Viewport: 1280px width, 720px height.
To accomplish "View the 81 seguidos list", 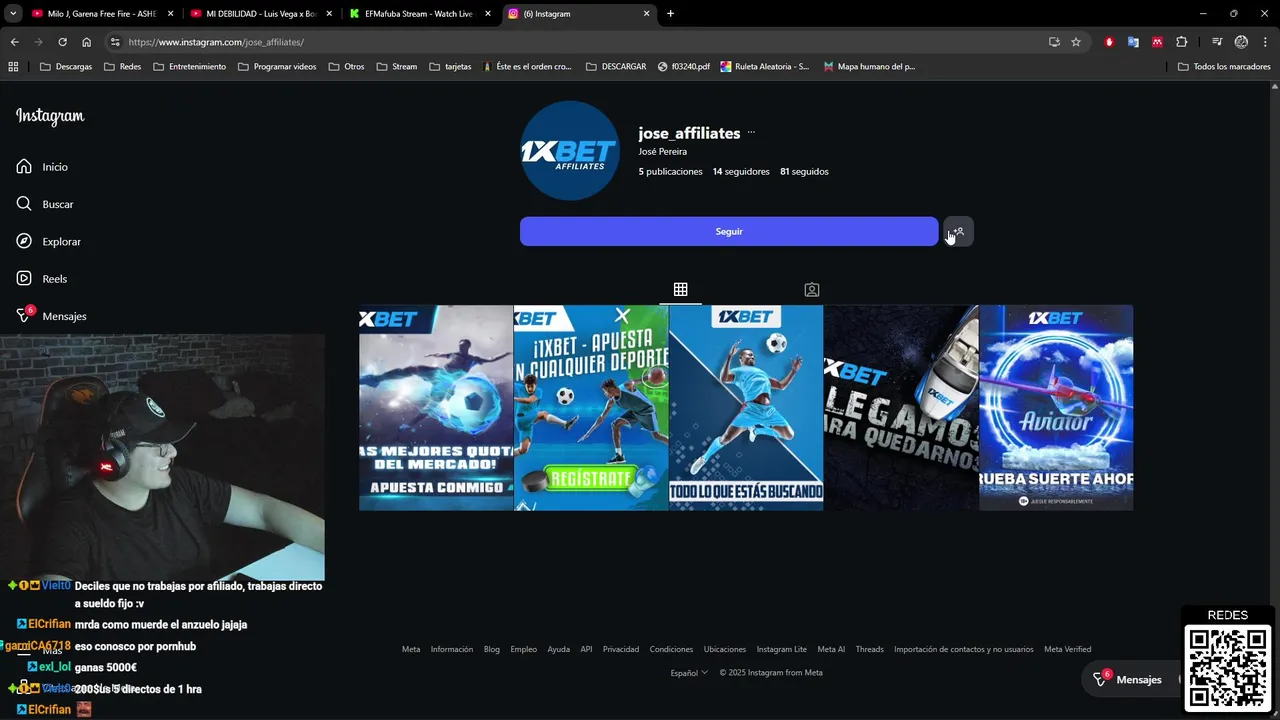I will [804, 172].
